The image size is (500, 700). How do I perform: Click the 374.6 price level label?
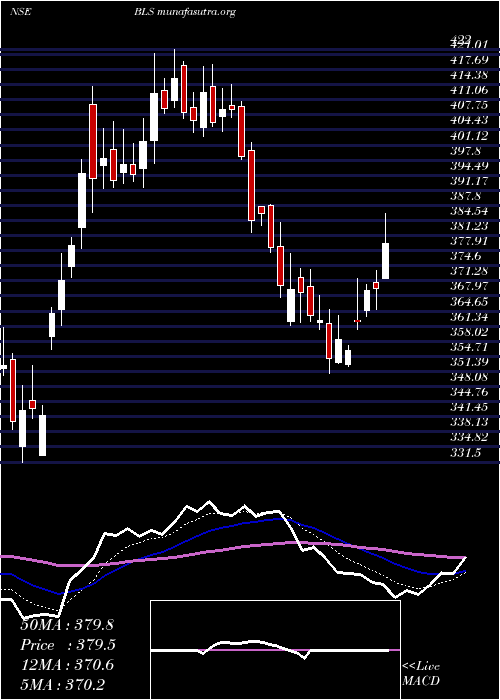click(x=466, y=256)
